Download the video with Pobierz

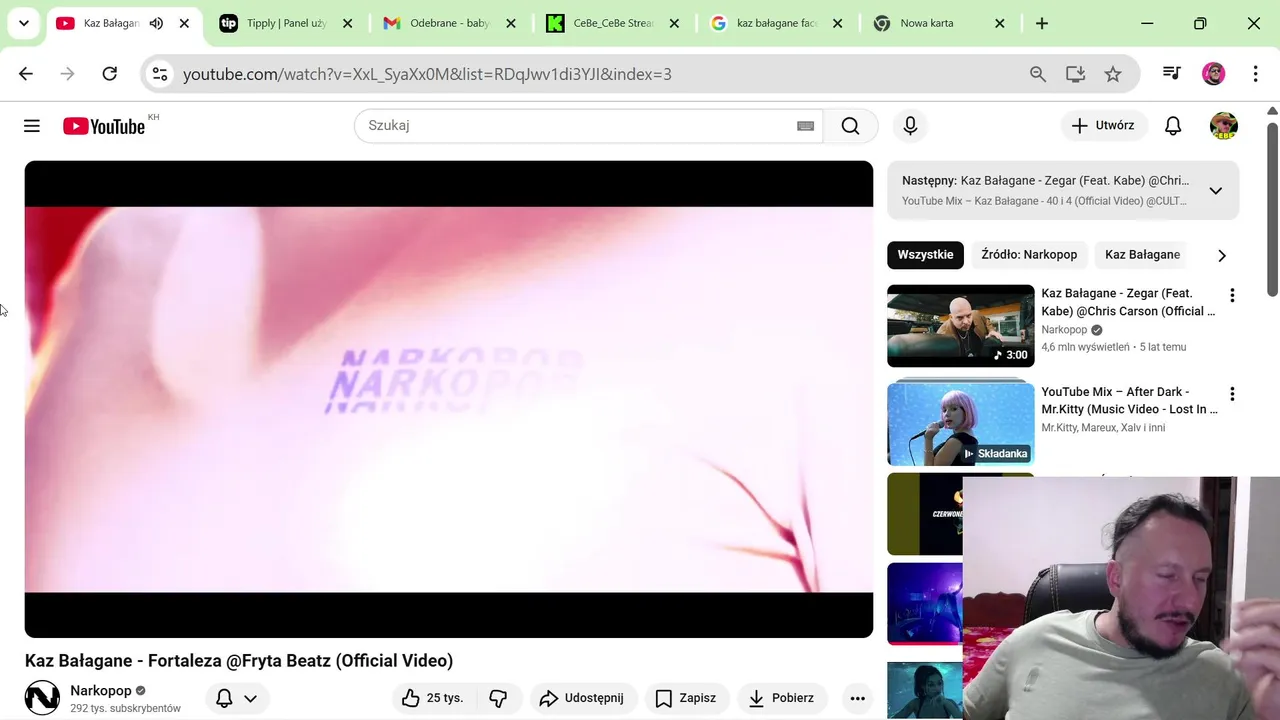click(x=781, y=698)
